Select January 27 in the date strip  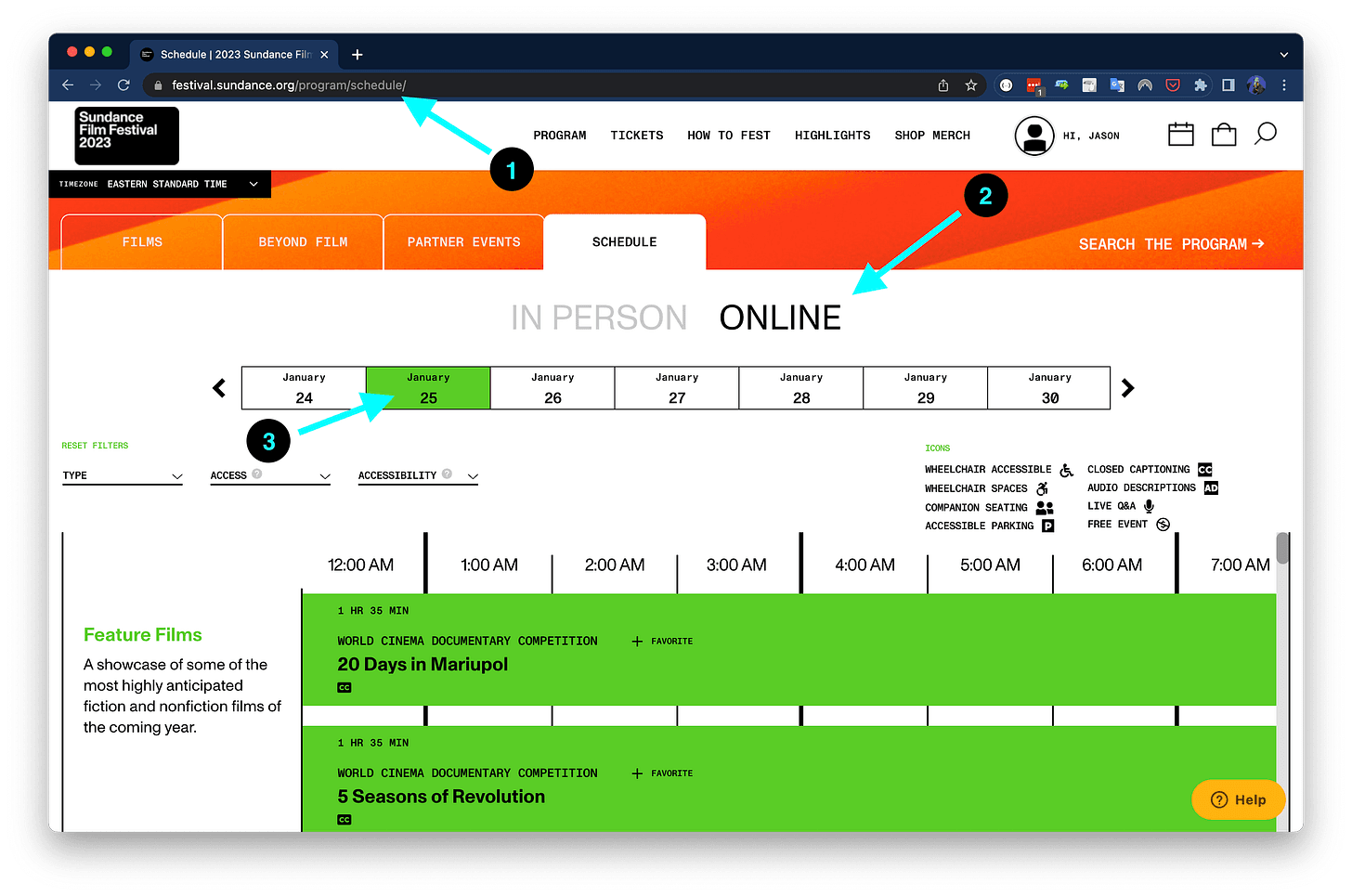coord(676,387)
